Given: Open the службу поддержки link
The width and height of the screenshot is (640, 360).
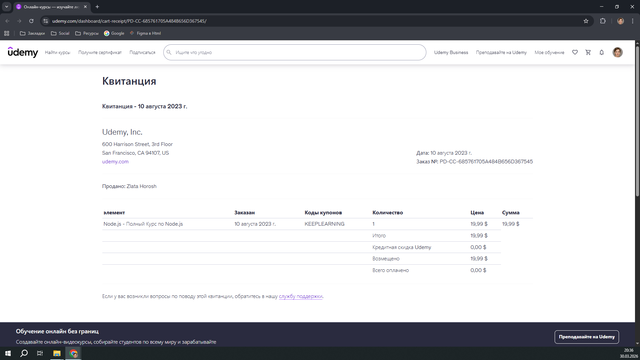Looking at the screenshot, I should point(301,296).
